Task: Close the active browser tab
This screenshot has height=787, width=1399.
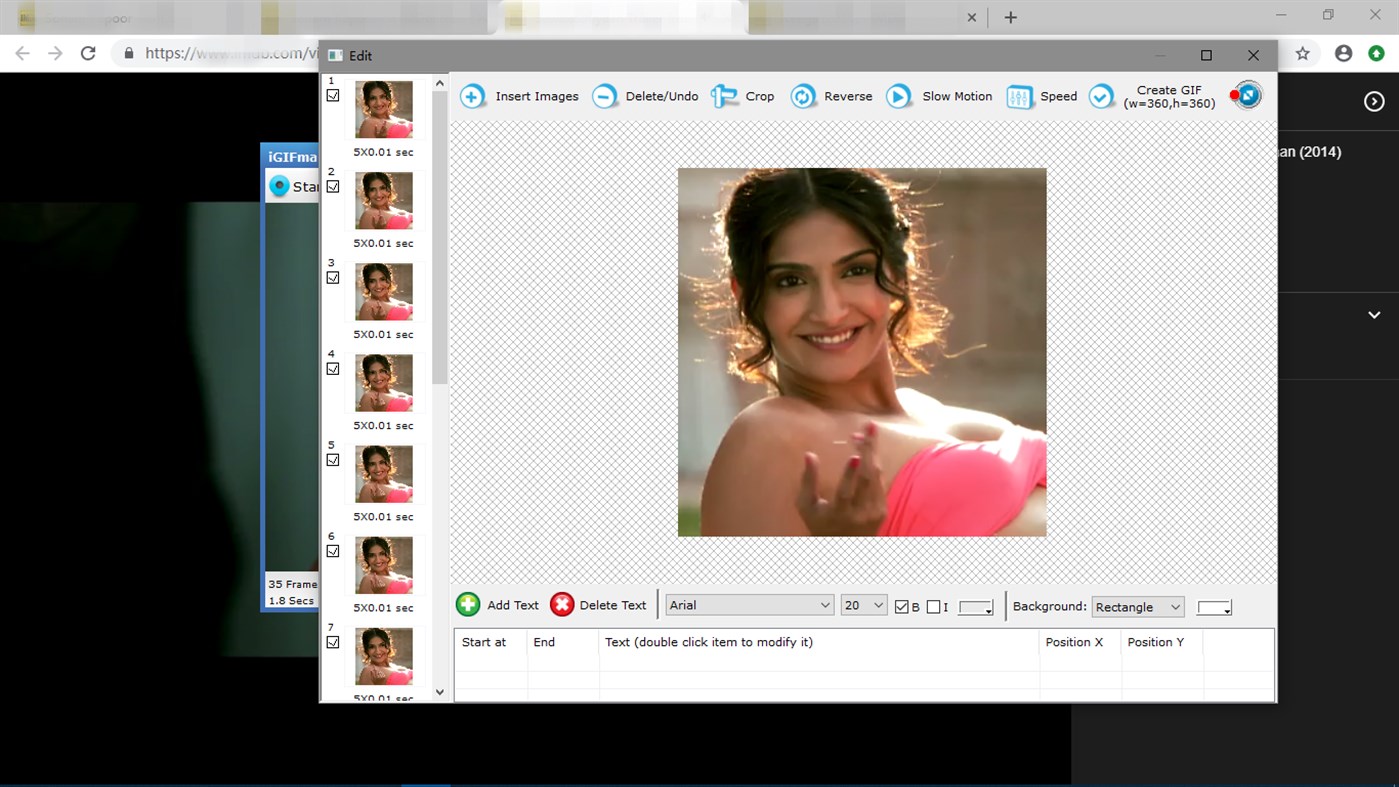Action: 971,17
